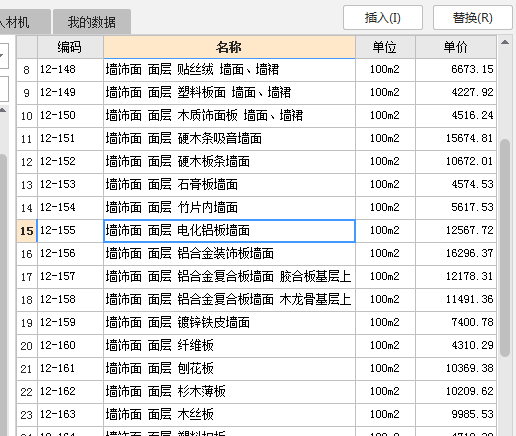The width and height of the screenshot is (516, 436).
Task: Click price value 16296.37
Action: 469,253
